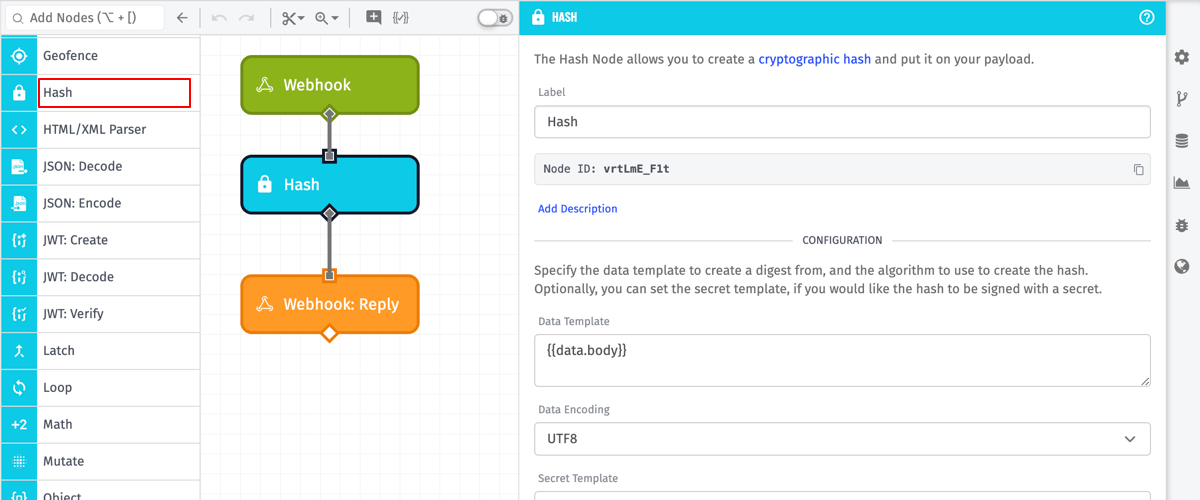Select the JWT: Decode node icon
Image resolution: width=1200 pixels, height=500 pixels.
point(19,278)
